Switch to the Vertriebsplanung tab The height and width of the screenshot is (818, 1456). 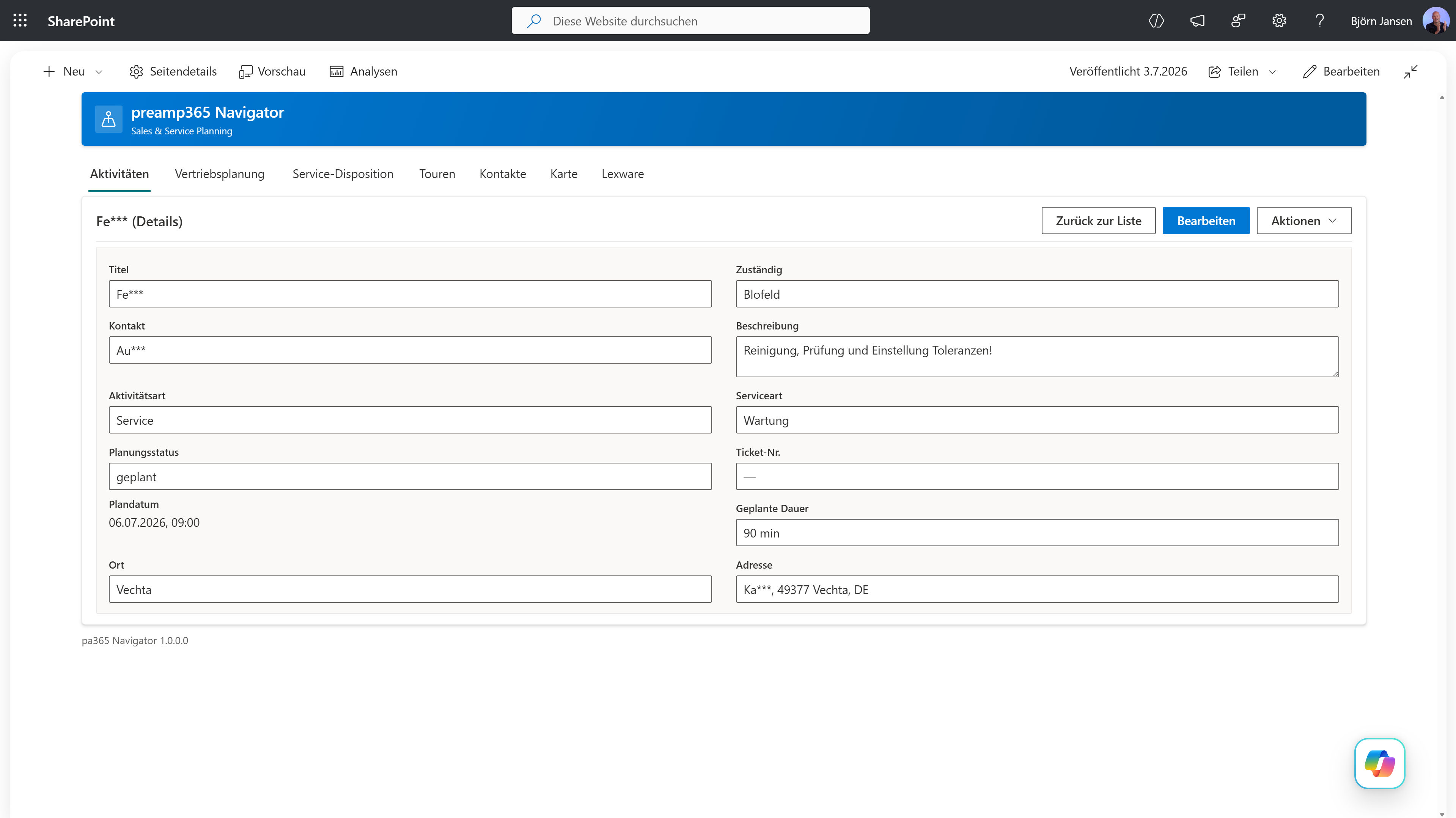tap(219, 174)
